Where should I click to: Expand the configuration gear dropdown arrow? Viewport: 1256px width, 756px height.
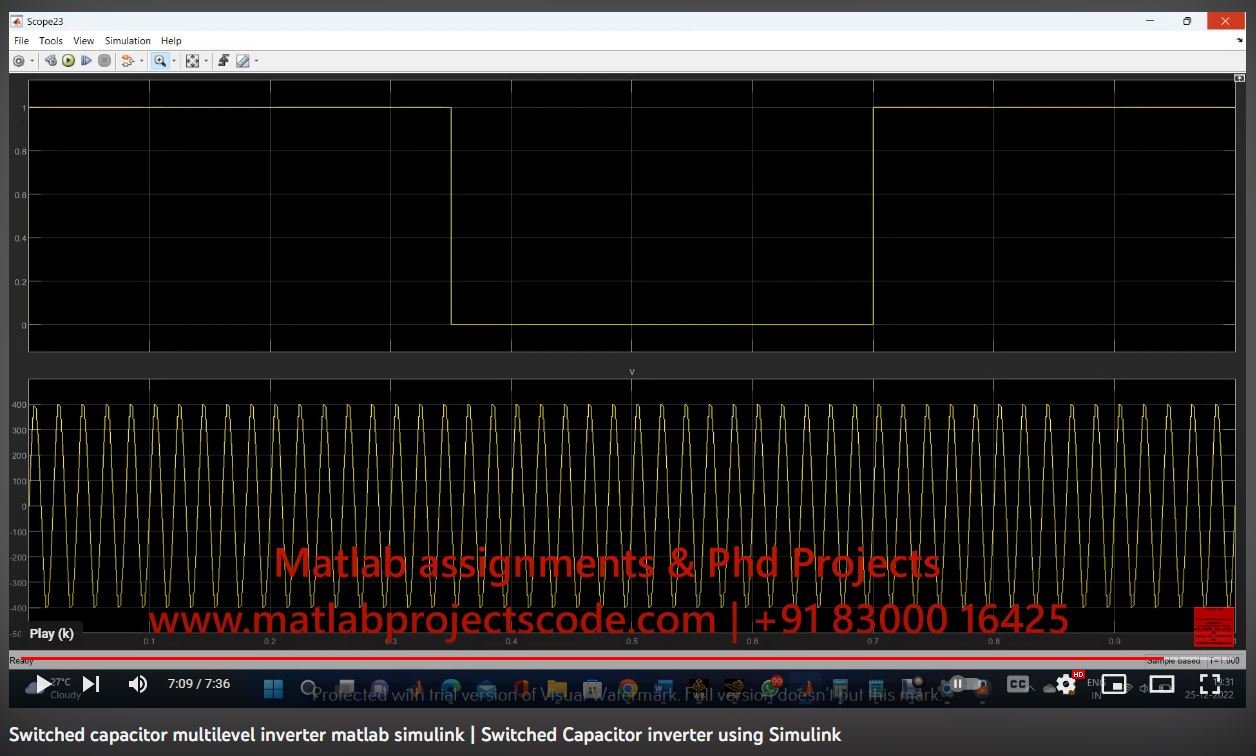(32, 61)
